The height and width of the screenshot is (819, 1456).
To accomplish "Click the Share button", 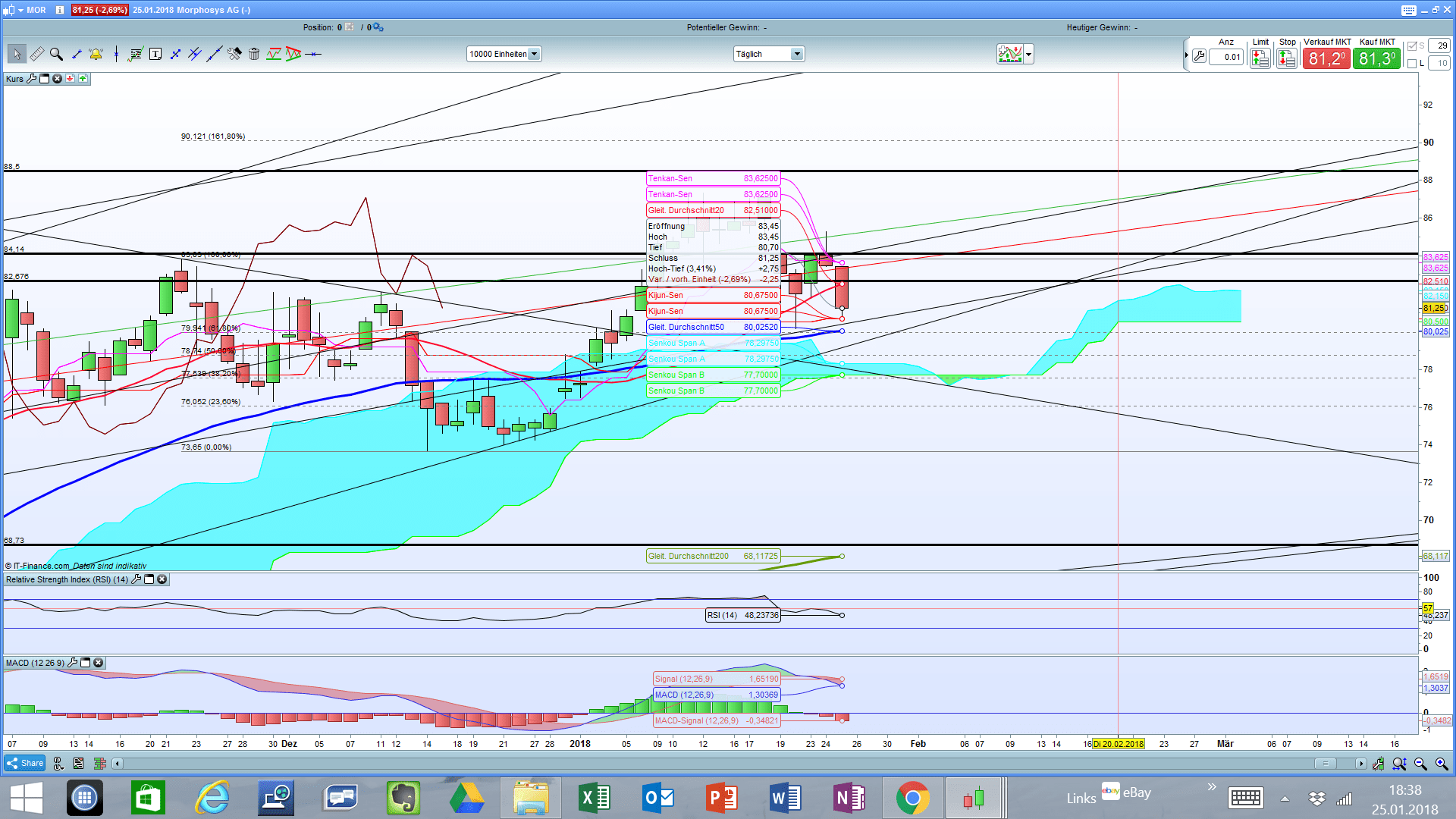I will (x=25, y=764).
